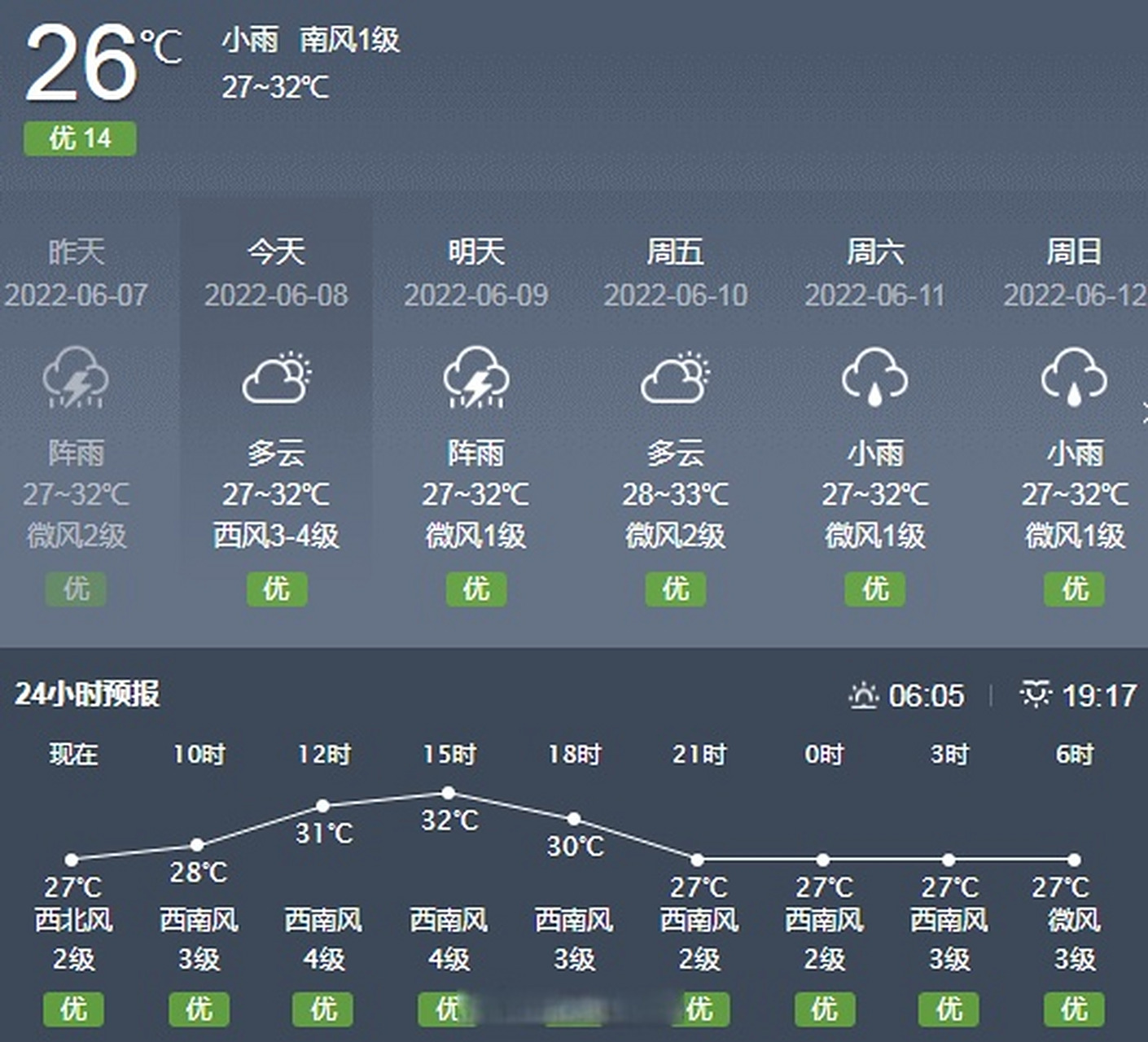Click the 优 badge under 6时 column
Viewport: 1148px width, 1042px height.
click(x=1075, y=1009)
